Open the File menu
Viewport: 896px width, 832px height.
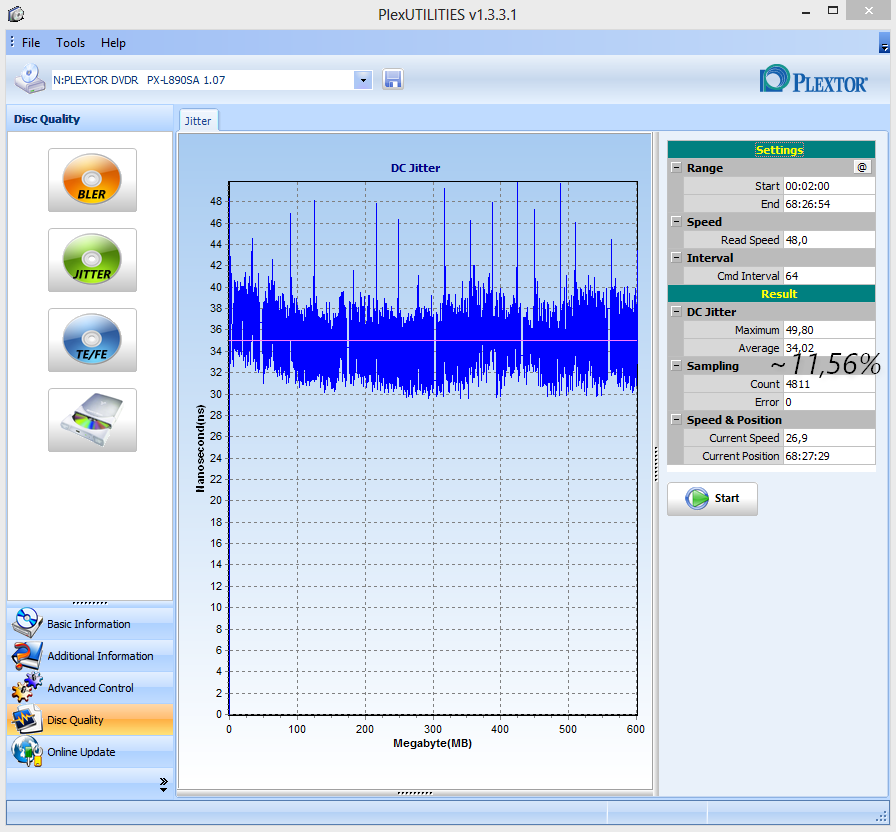click(31, 43)
